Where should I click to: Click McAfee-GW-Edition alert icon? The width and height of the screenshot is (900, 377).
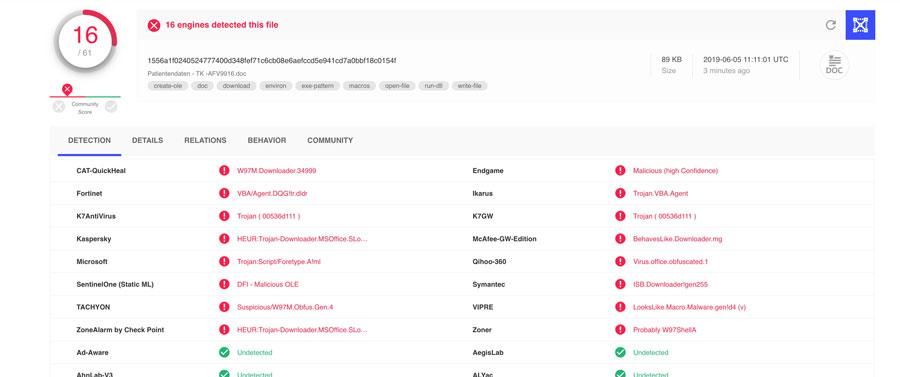pyautogui.click(x=620, y=239)
